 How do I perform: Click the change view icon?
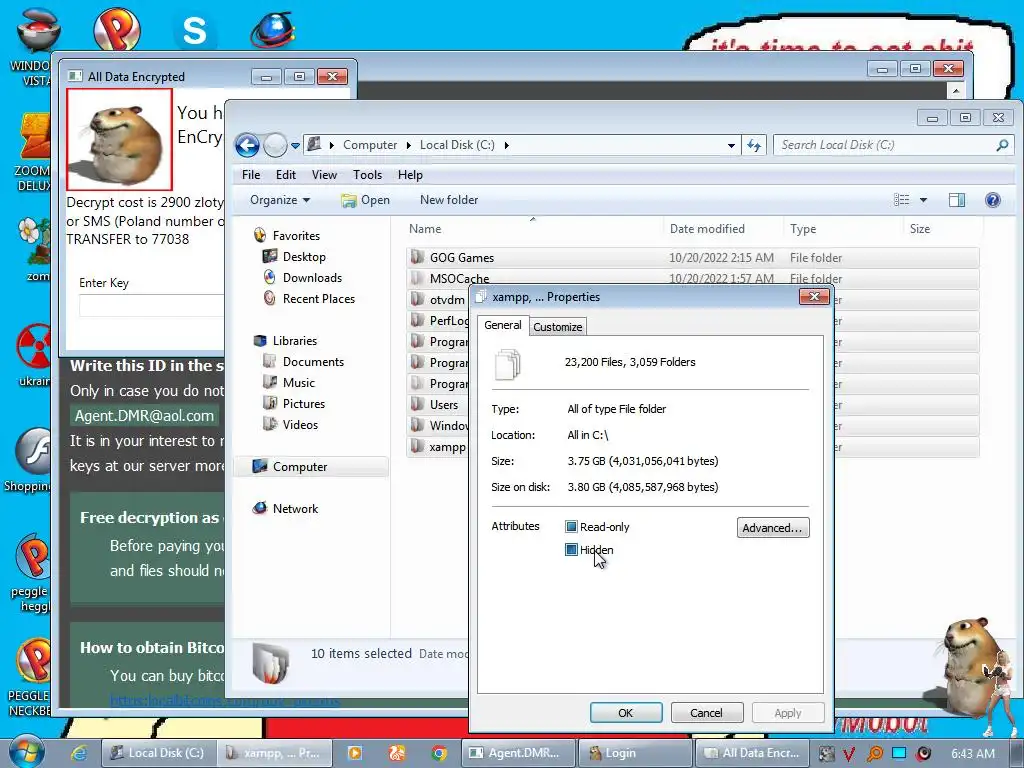click(x=901, y=200)
